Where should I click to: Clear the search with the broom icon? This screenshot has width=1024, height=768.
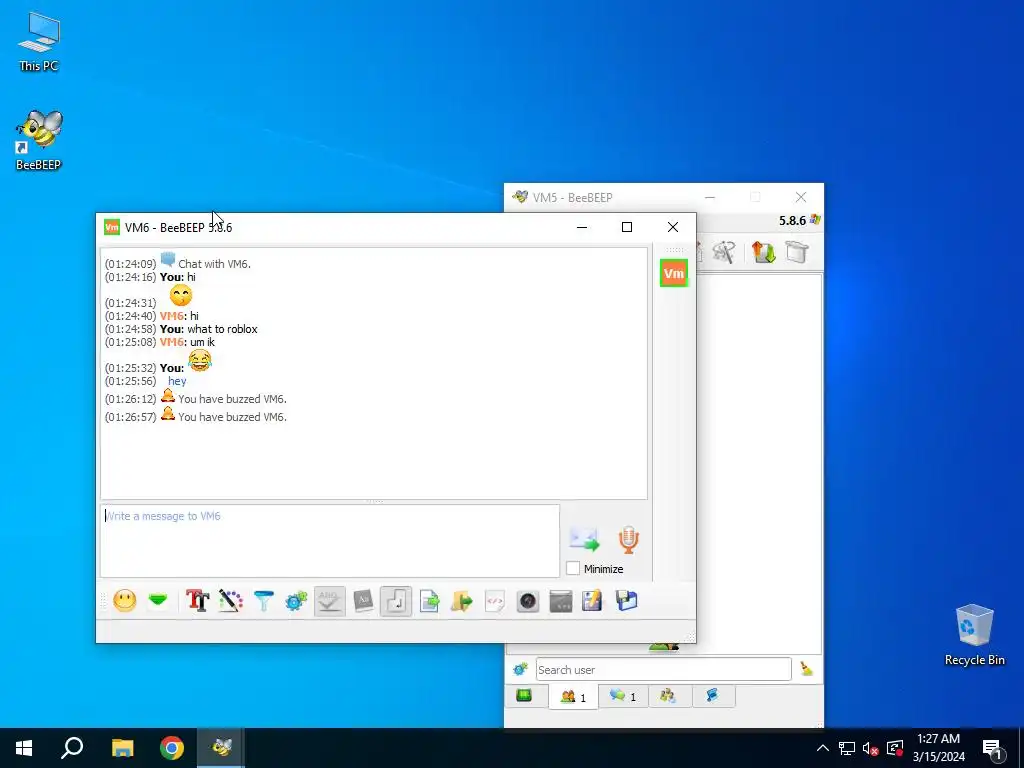point(807,669)
